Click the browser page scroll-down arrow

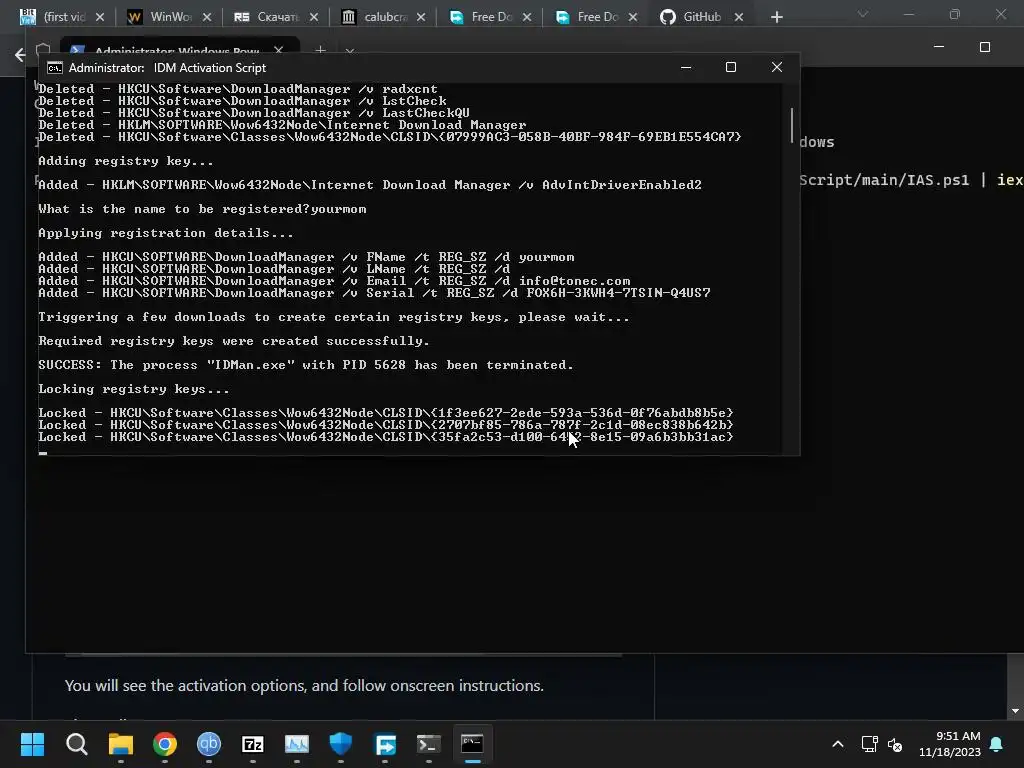(1015, 711)
